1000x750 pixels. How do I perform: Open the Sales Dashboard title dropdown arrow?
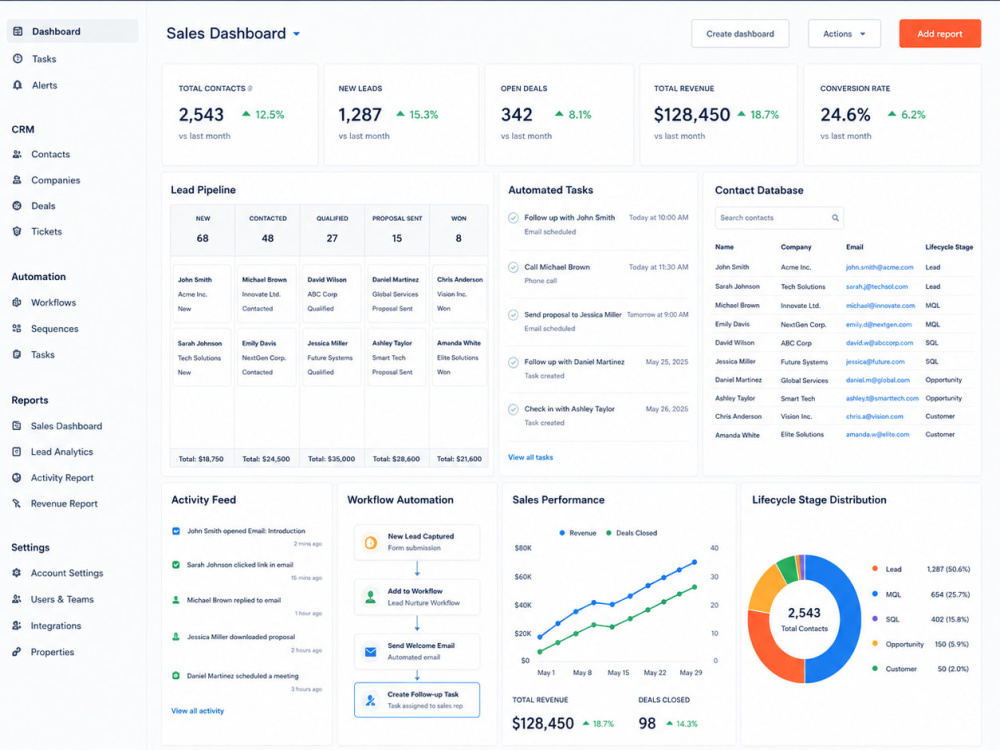coord(297,34)
